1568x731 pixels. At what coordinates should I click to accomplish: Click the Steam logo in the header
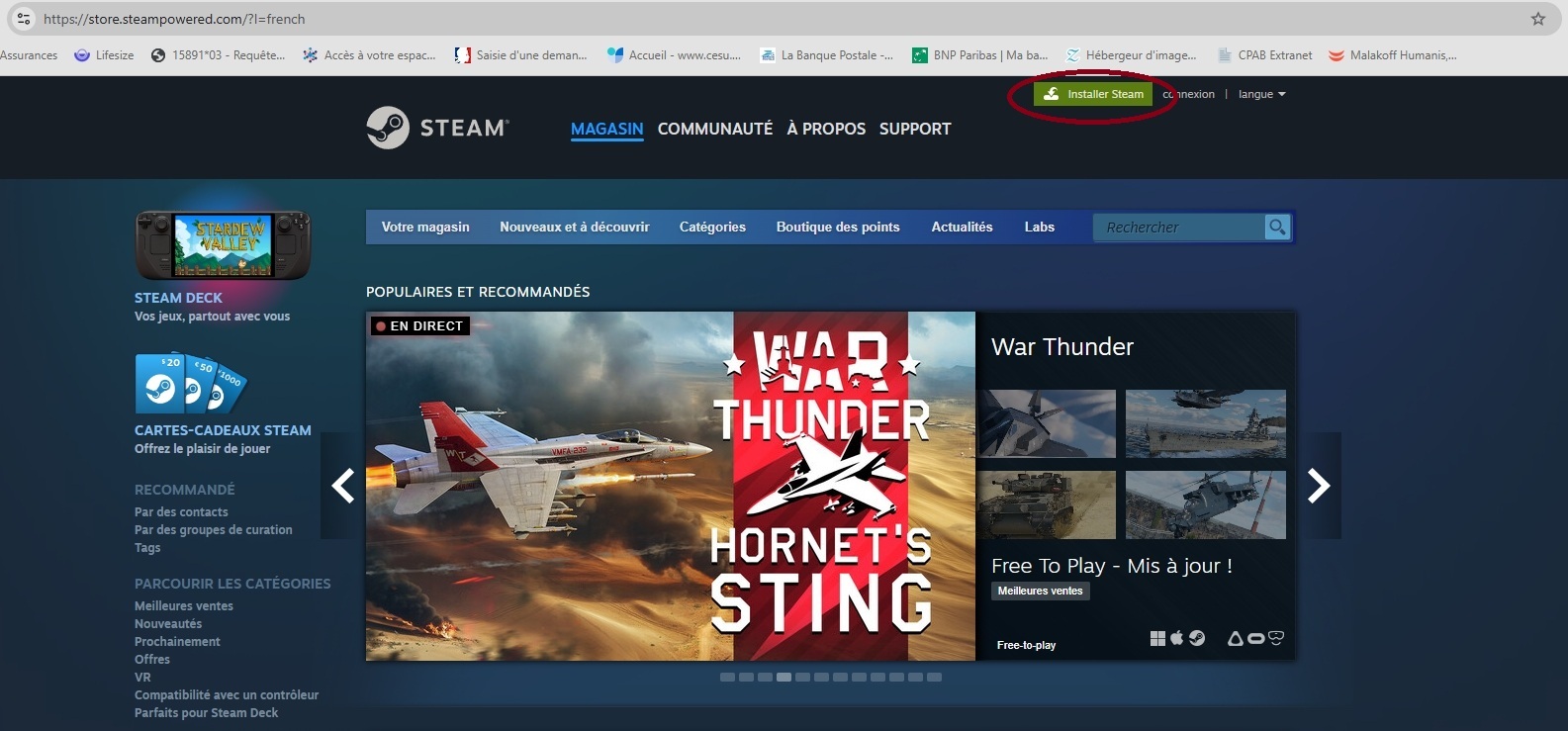[x=437, y=128]
